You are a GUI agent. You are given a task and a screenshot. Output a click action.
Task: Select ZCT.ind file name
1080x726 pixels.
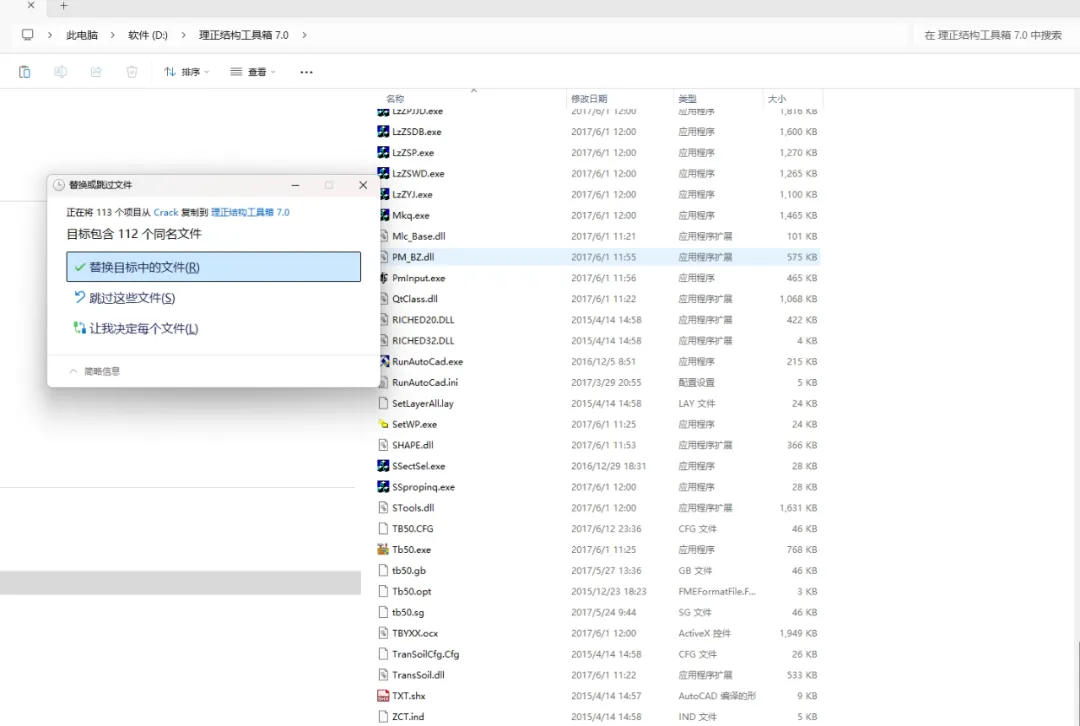[408, 716]
